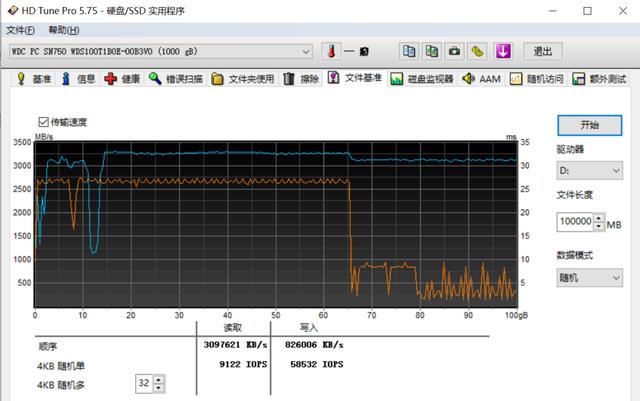Image resolution: width=640 pixels, height=401 pixels.
Task: Close the HD Tune Pro window
Action: (623, 11)
